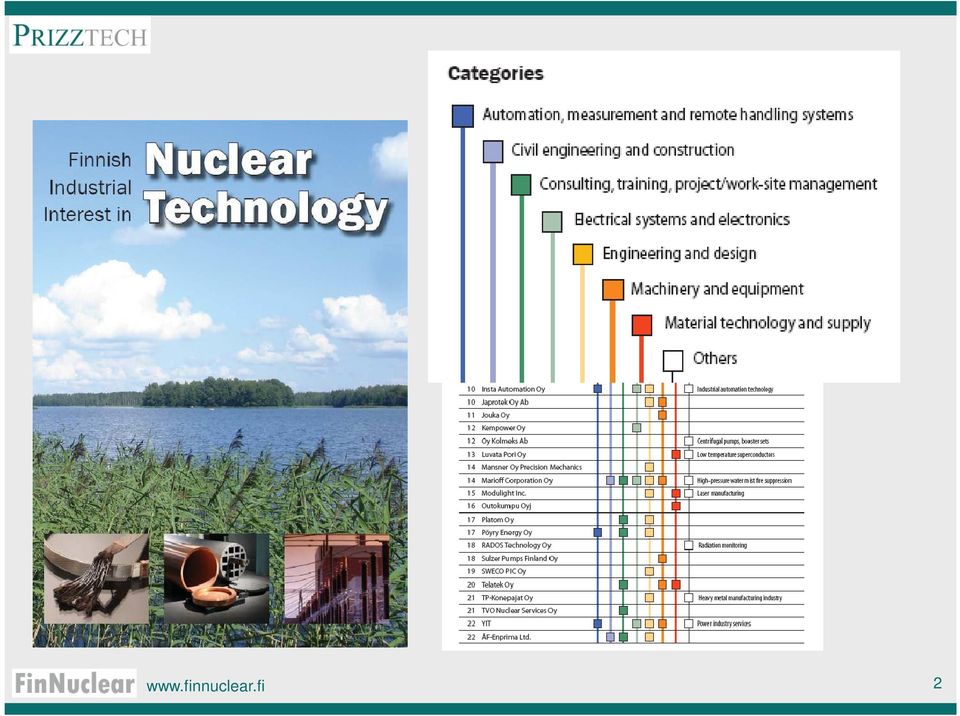960x716 pixels.
Task: Select Mansner Oy Precision Mechanics row name
Action: tap(531, 467)
